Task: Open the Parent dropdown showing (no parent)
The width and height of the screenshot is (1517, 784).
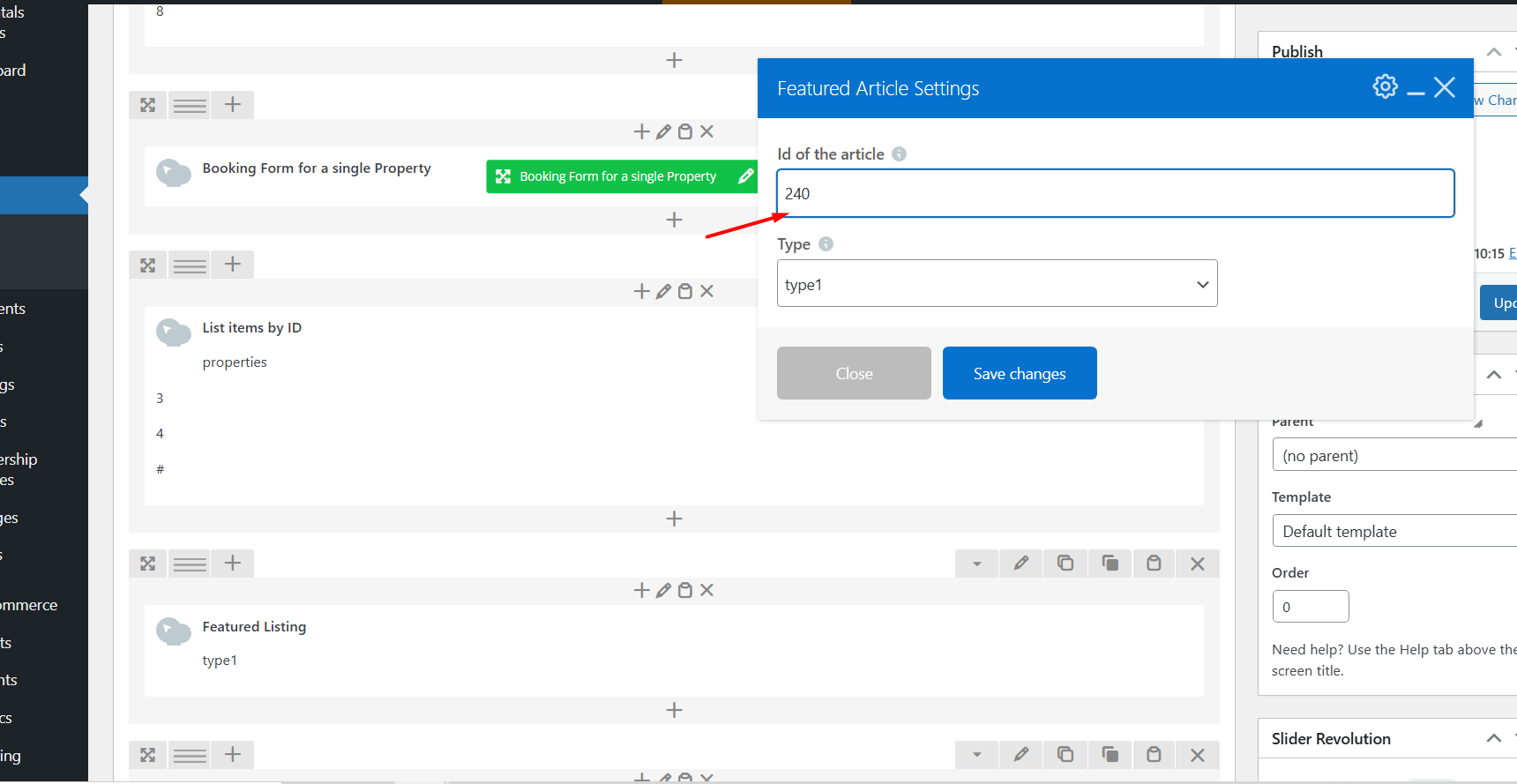Action: [x=1394, y=456]
